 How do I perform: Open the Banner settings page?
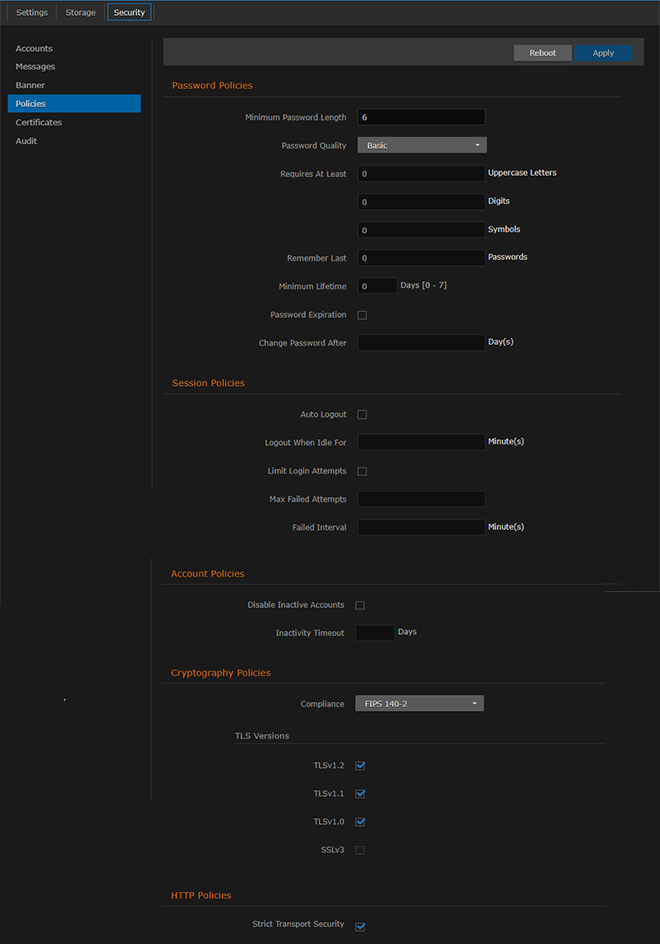point(29,85)
